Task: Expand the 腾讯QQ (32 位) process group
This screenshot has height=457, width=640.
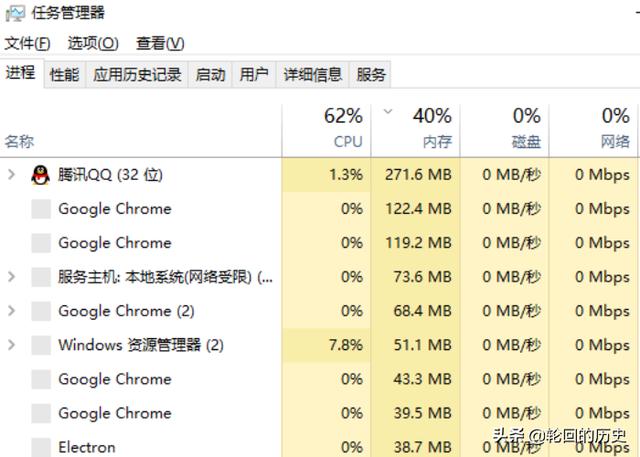Action: (x=12, y=175)
